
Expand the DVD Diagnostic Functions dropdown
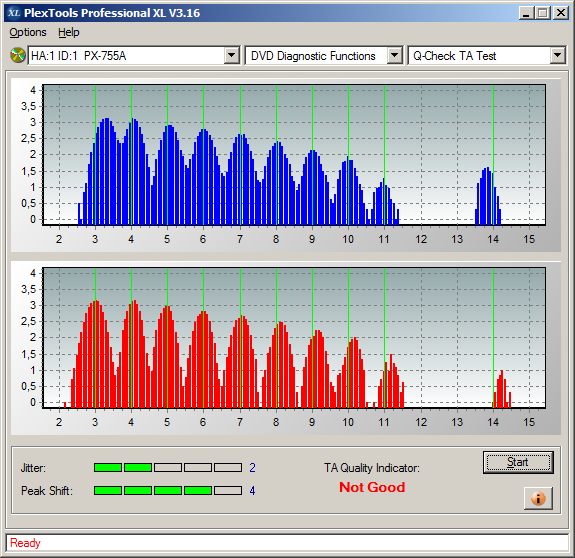[395, 56]
